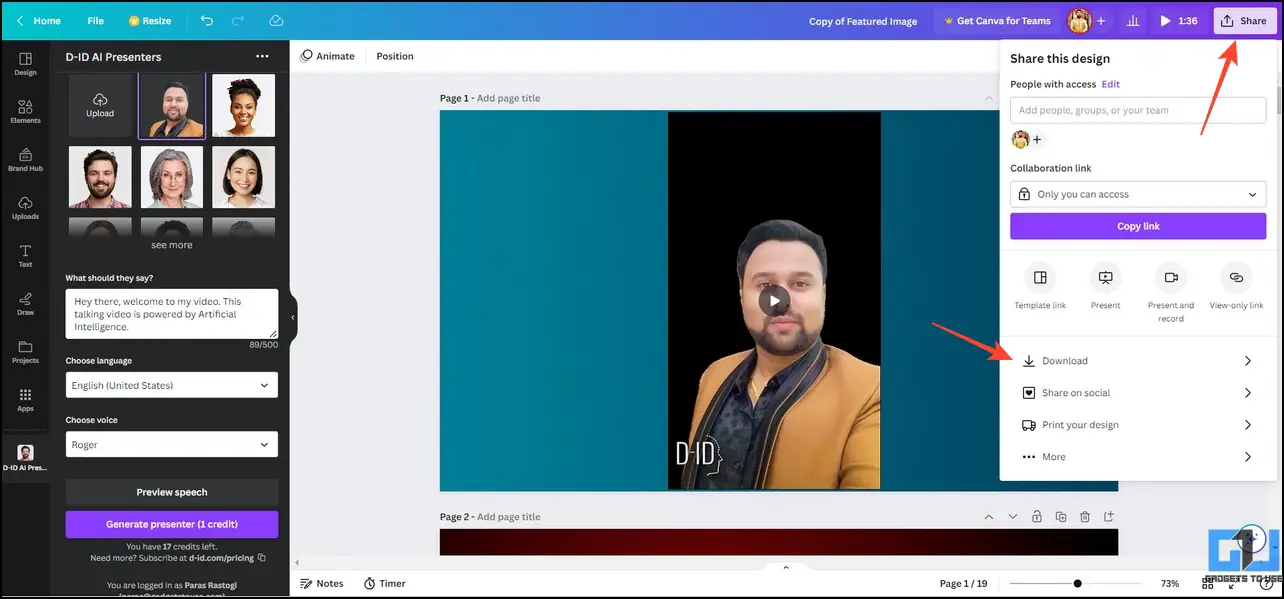The height and width of the screenshot is (599, 1284).
Task: Delete Page 2 with trash icon
Action: [x=1085, y=517]
